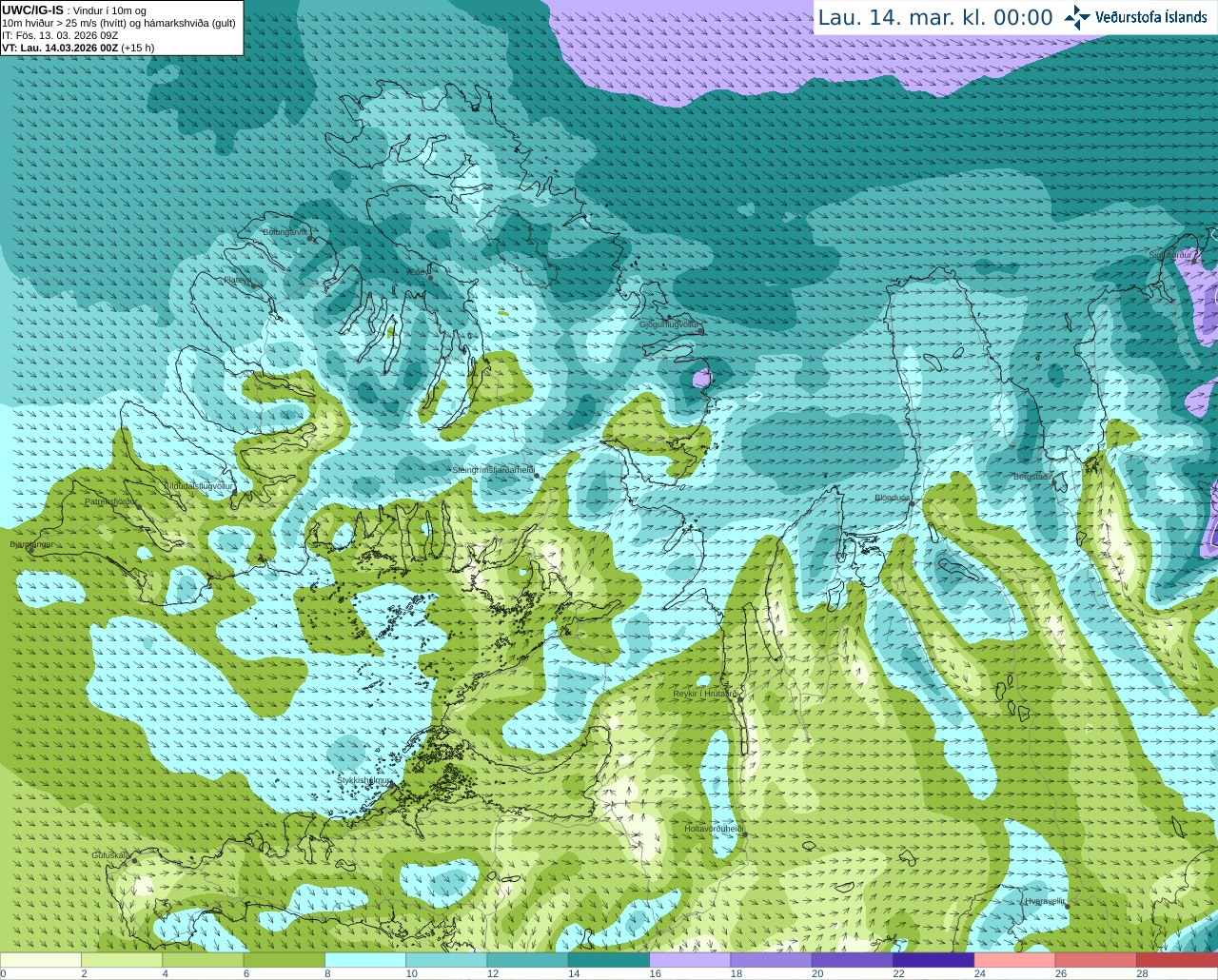Pick the 16–18 m/s lavender legend swatch

[x=690, y=959]
